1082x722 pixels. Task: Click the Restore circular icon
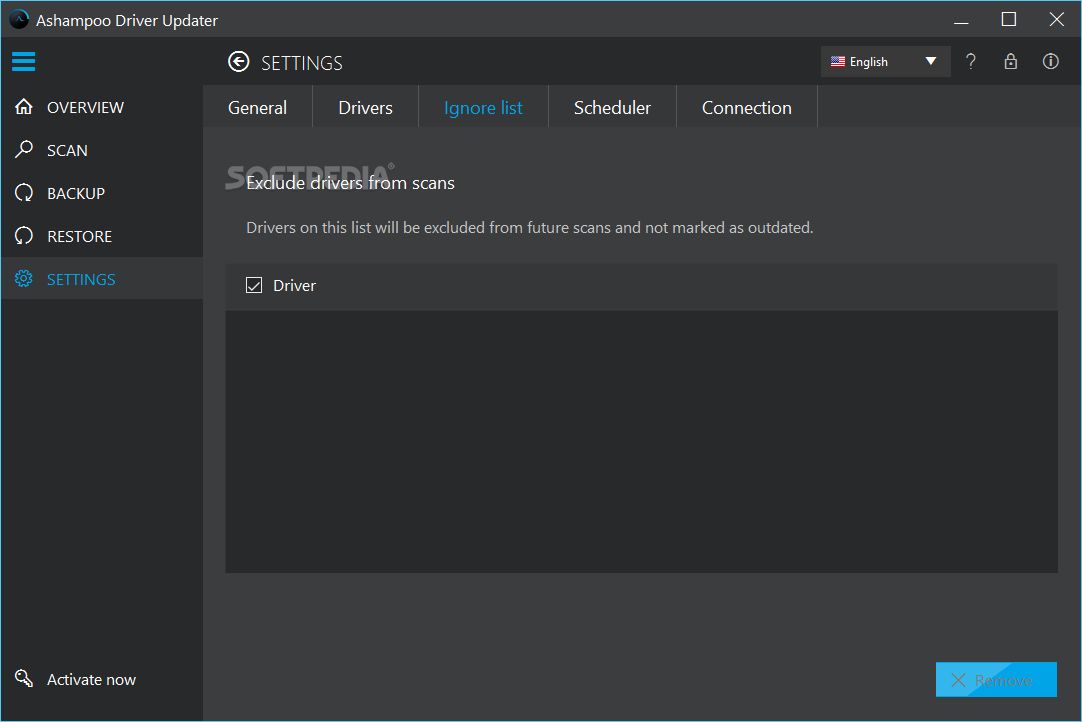24,235
